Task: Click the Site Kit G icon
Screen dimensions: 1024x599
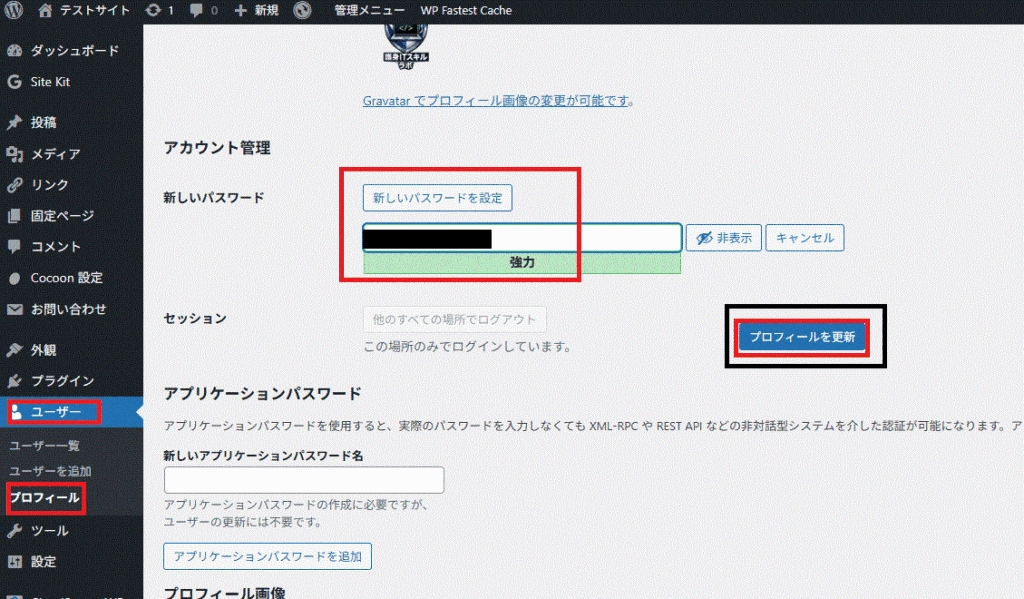Action: tap(14, 82)
